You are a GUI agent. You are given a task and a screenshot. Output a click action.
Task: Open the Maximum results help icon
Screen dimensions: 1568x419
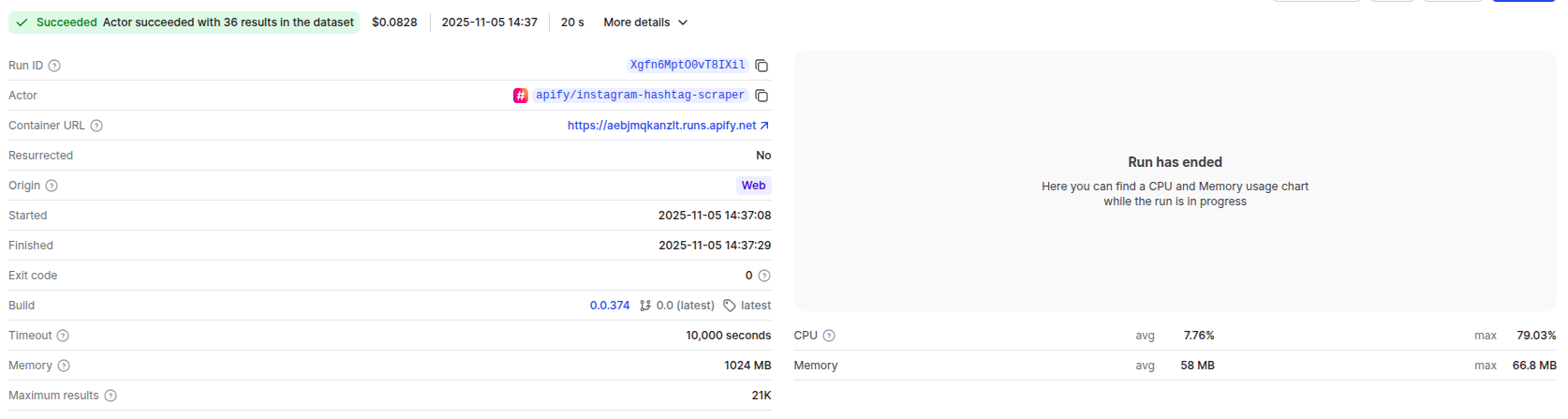point(111,396)
